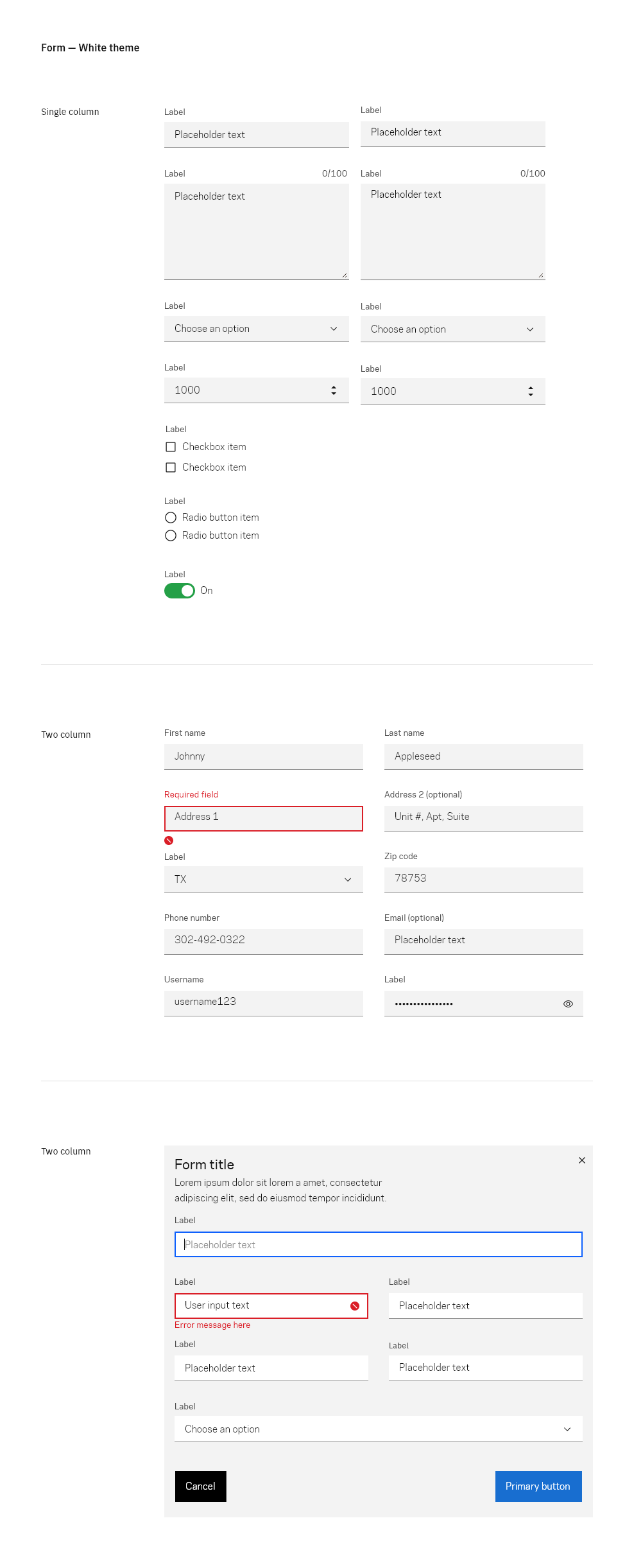Screen dimensions: 634x1568
Task: Click resize handle of right textarea
Action: (x=541, y=275)
